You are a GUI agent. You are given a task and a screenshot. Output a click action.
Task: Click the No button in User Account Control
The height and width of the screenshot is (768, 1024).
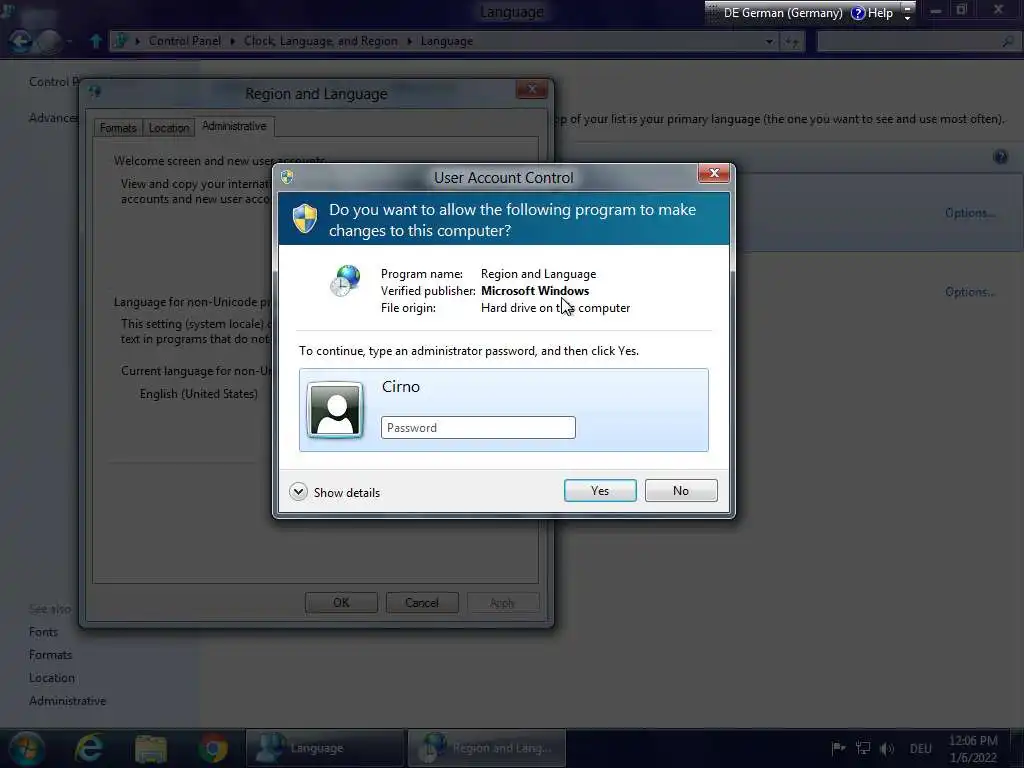[x=680, y=490]
